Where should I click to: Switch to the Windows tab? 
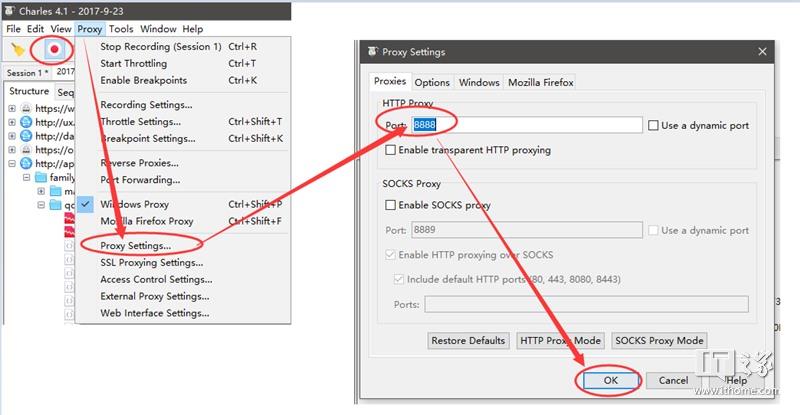479,82
